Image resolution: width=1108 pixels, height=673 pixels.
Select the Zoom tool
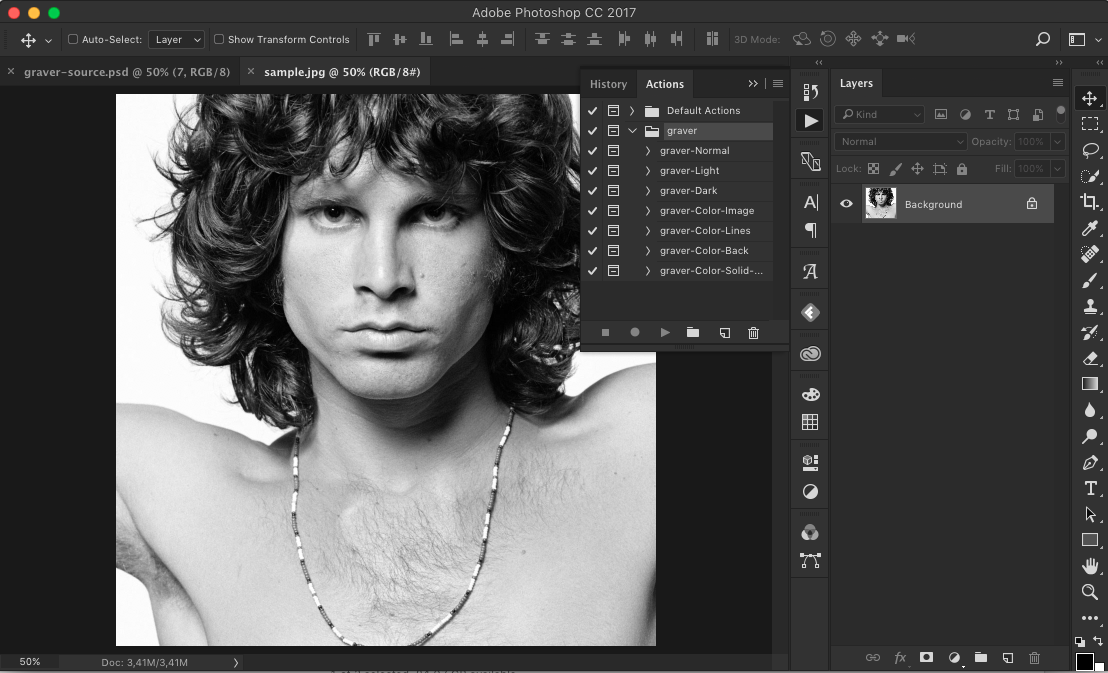[1090, 592]
